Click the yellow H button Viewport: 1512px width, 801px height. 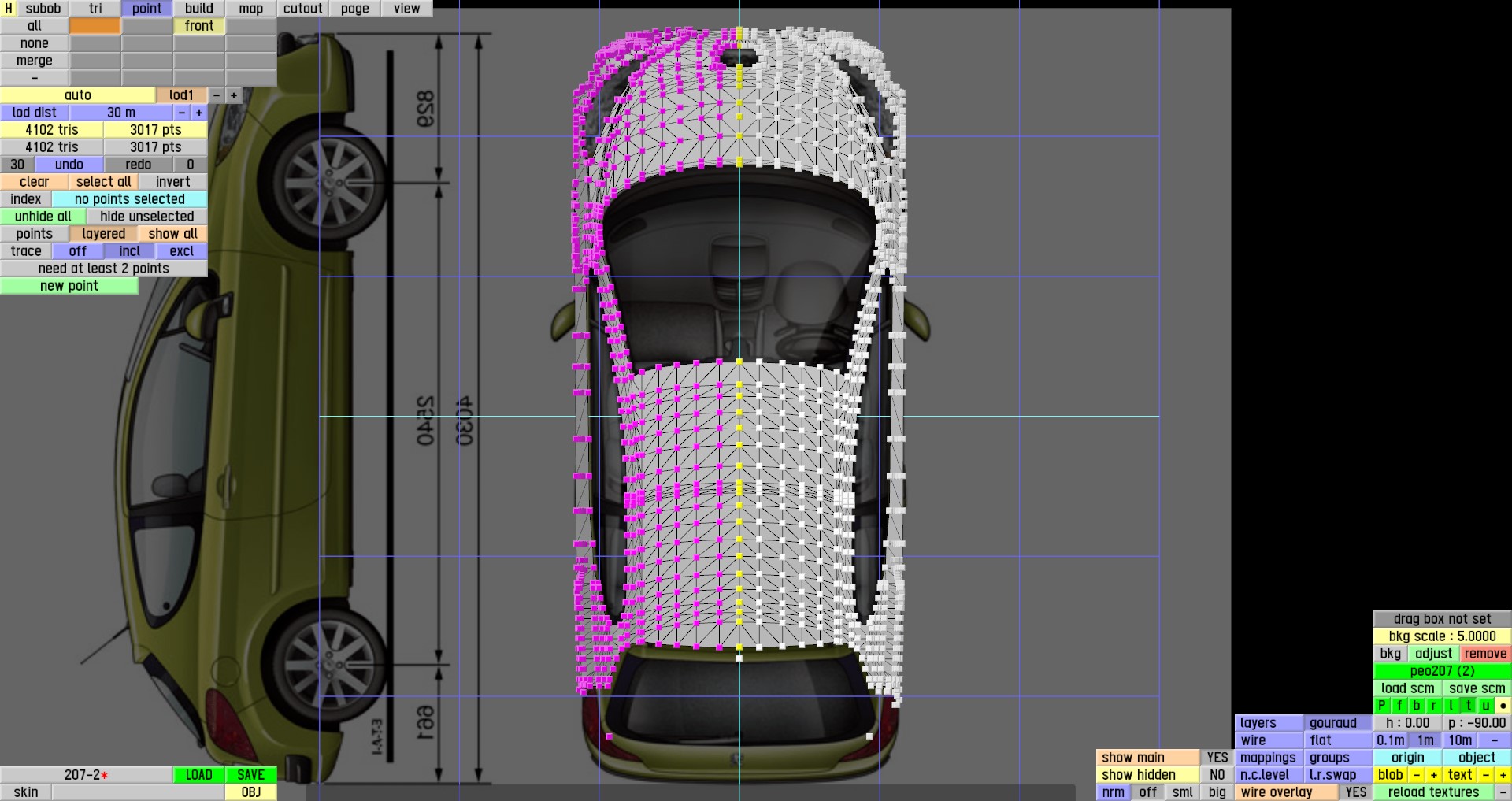coord(9,9)
